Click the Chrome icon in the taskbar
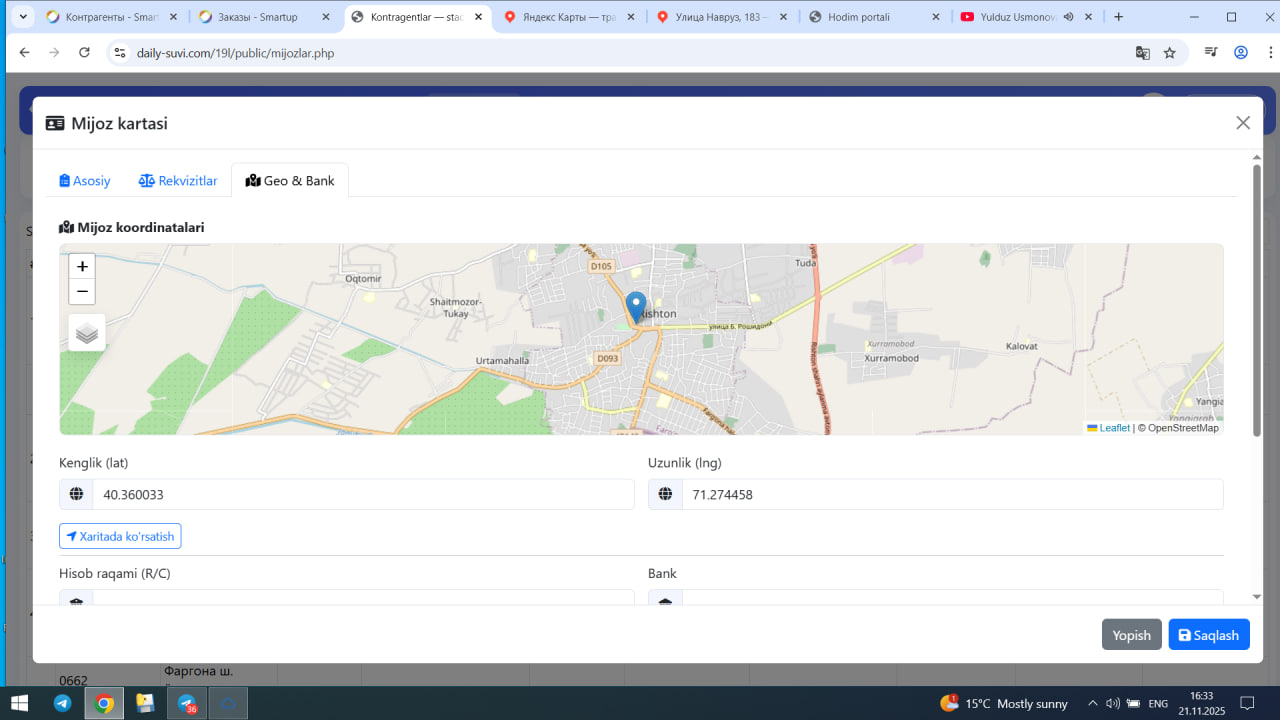 104,703
